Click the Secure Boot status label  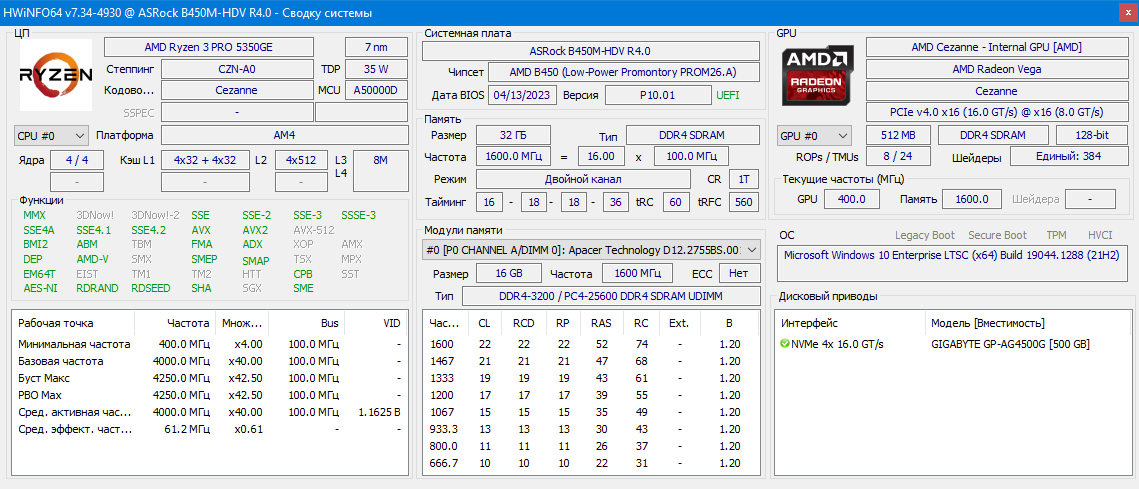(996, 235)
